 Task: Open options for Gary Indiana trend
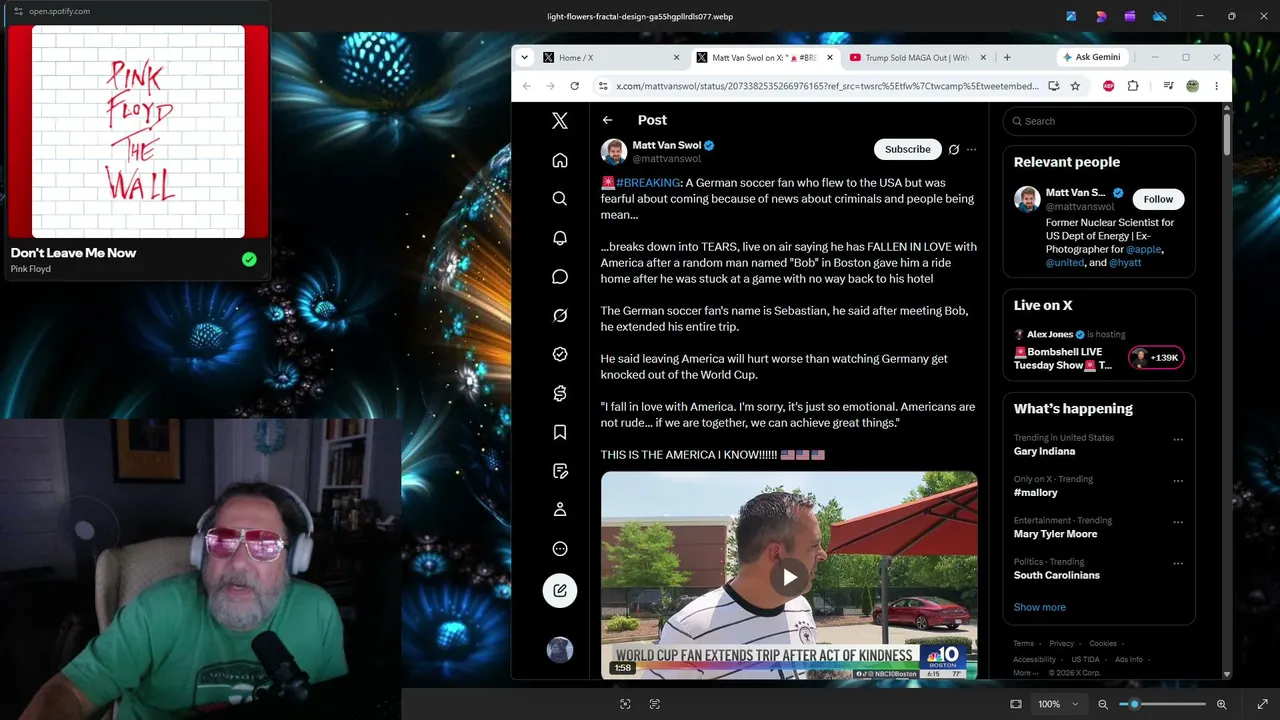(1178, 440)
